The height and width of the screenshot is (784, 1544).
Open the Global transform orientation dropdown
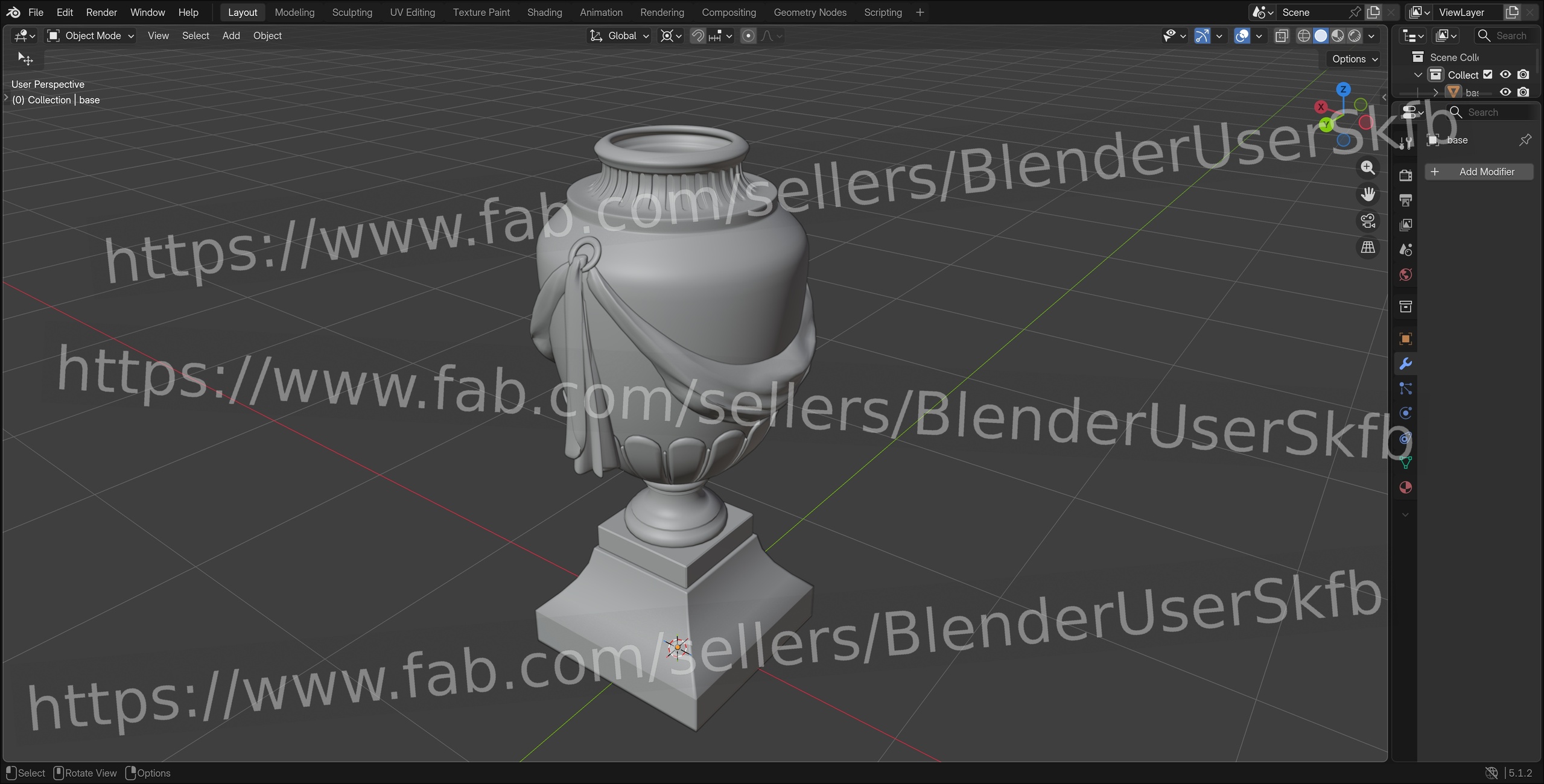point(619,36)
